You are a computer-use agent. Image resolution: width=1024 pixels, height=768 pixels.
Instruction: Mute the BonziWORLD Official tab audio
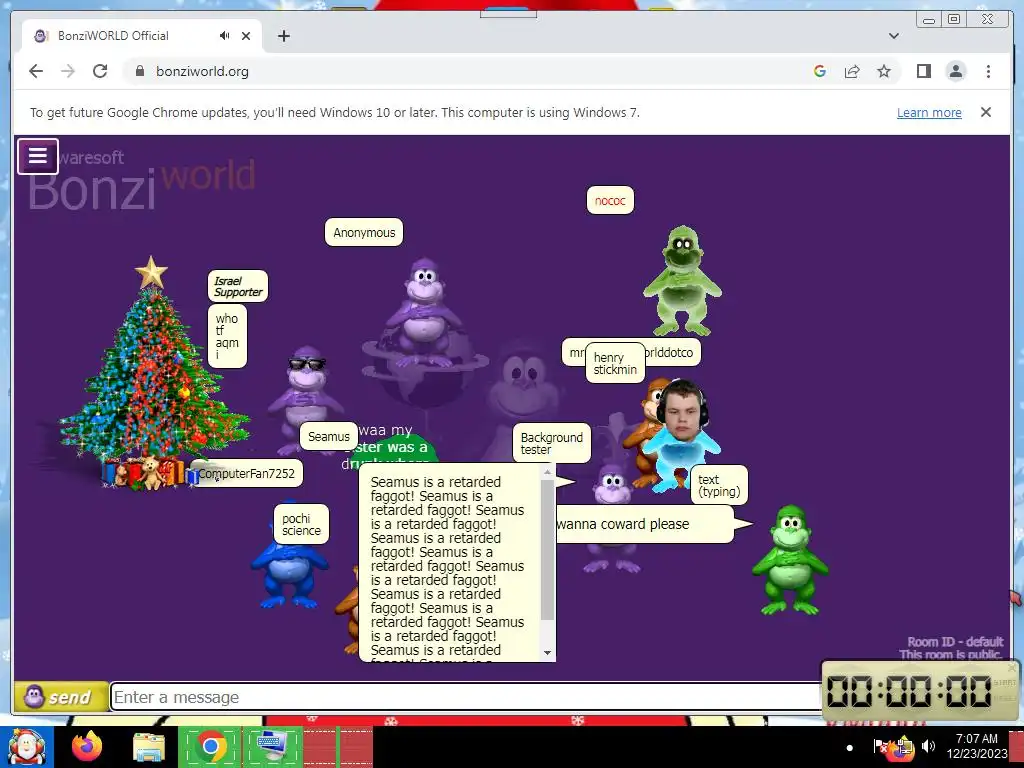click(224, 36)
